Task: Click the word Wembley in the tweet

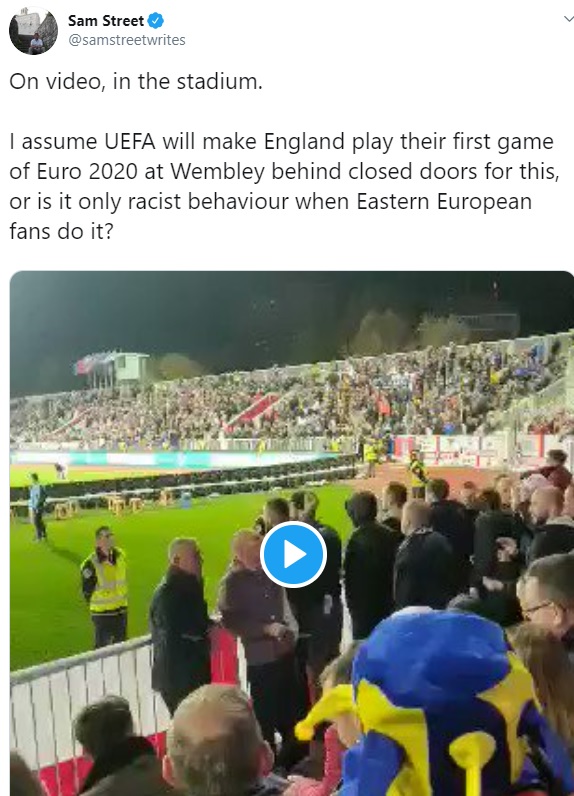Action: [217, 172]
